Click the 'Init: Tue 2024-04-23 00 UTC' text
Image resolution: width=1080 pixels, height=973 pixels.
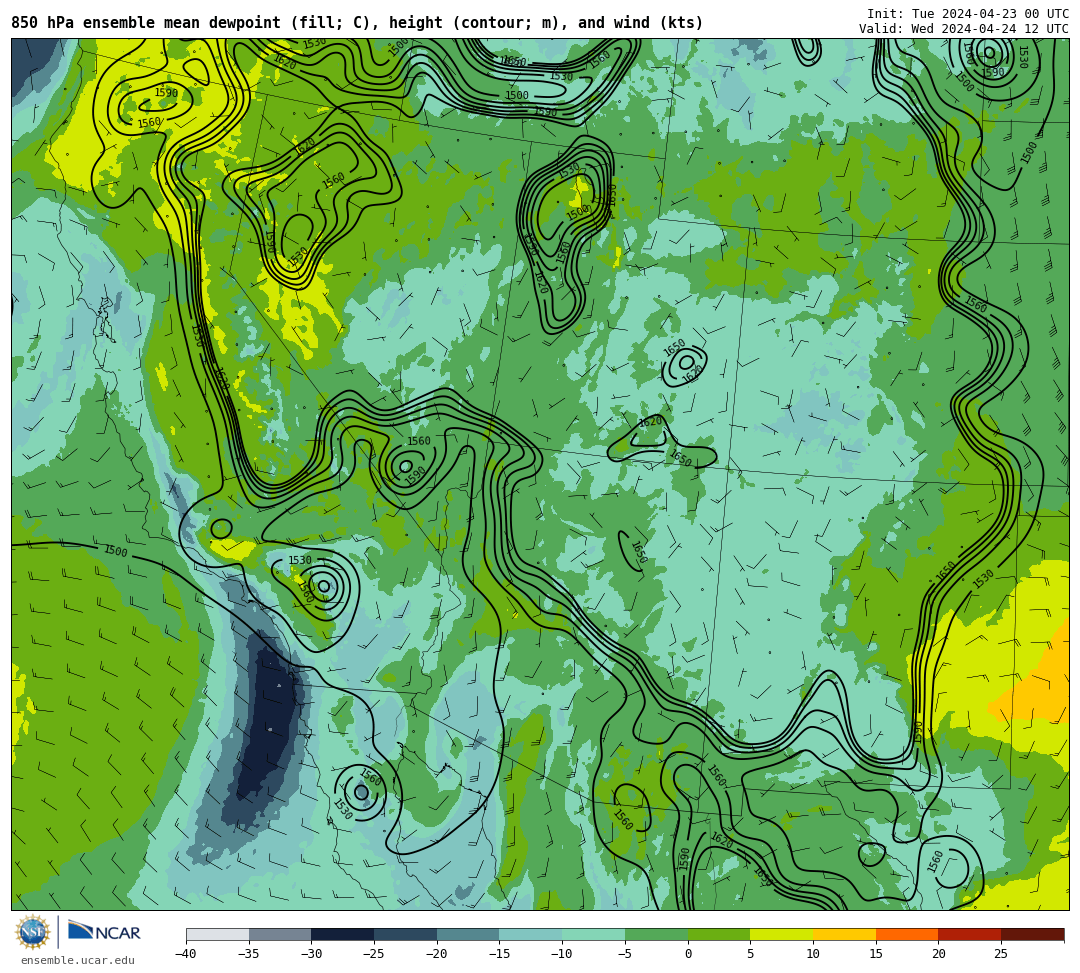coord(968,14)
